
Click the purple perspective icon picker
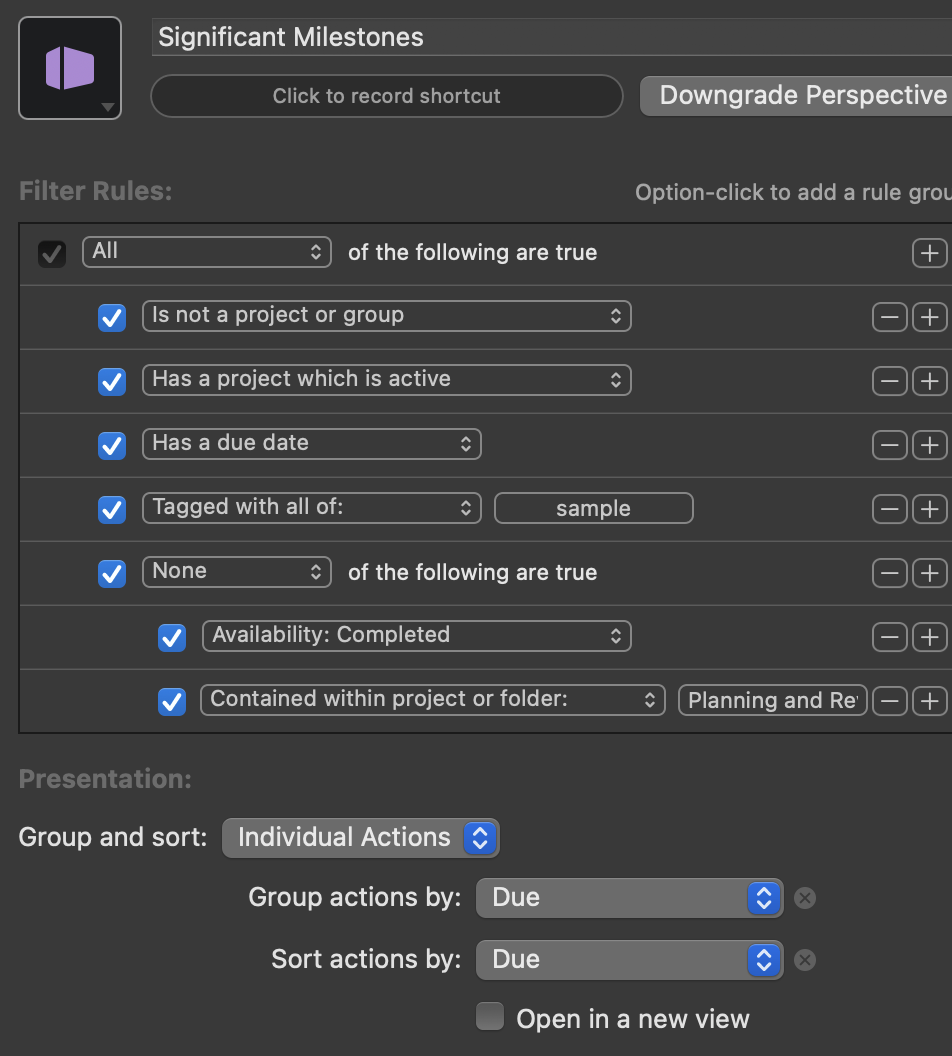[x=70, y=69]
